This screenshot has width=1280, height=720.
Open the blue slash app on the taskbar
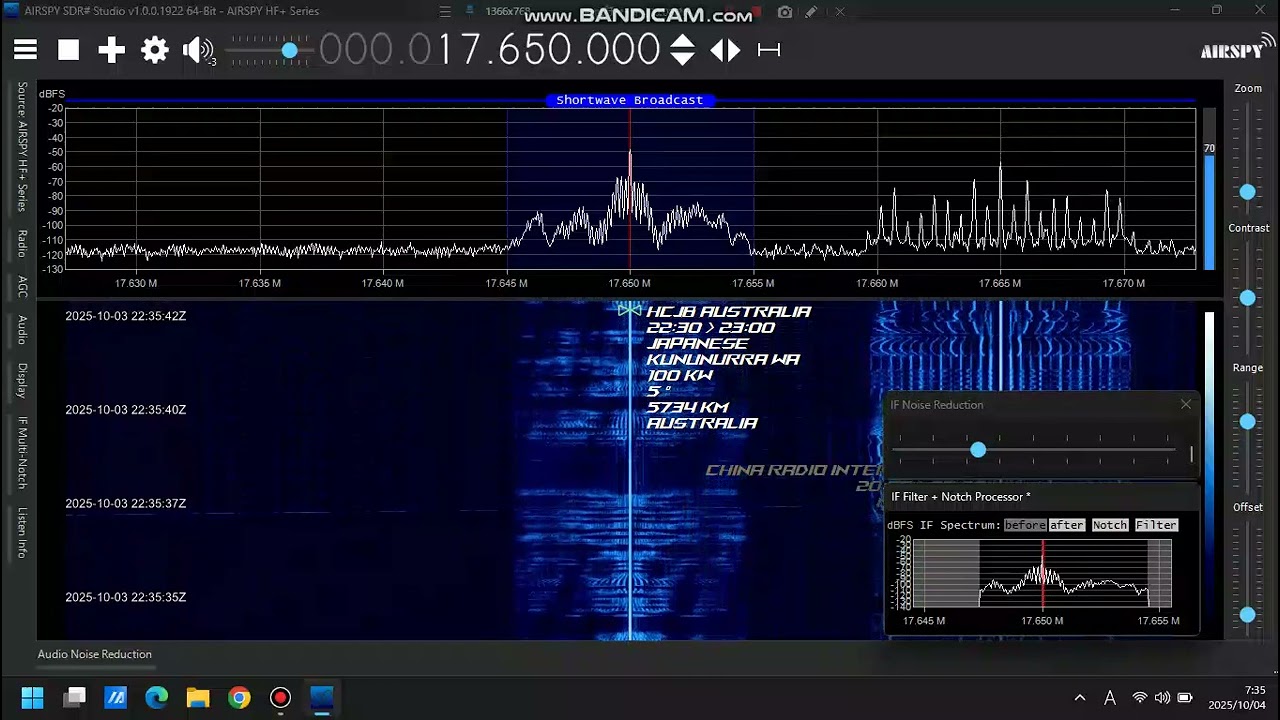[116, 697]
